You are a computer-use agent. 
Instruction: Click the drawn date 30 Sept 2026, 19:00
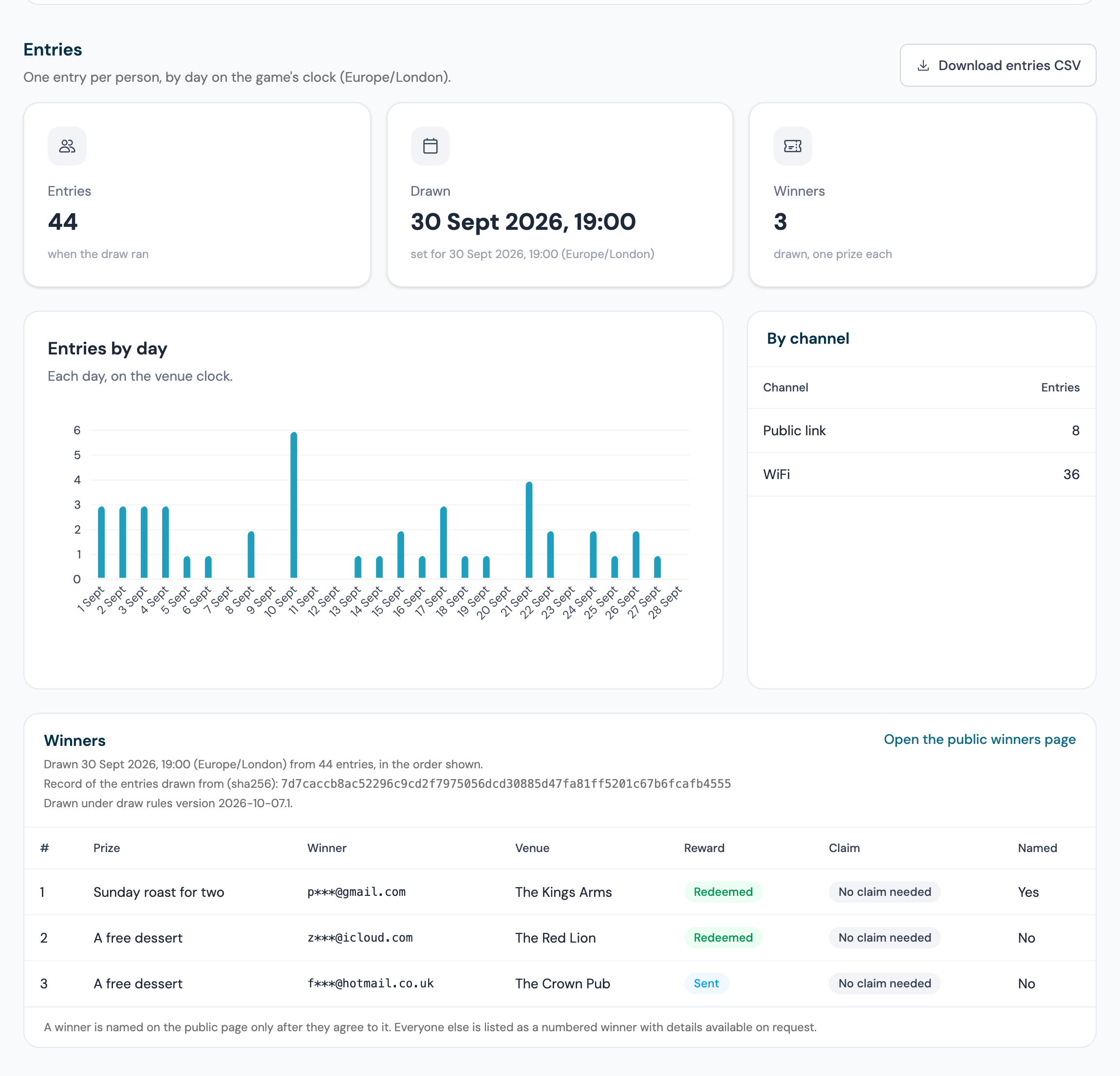pos(523,222)
